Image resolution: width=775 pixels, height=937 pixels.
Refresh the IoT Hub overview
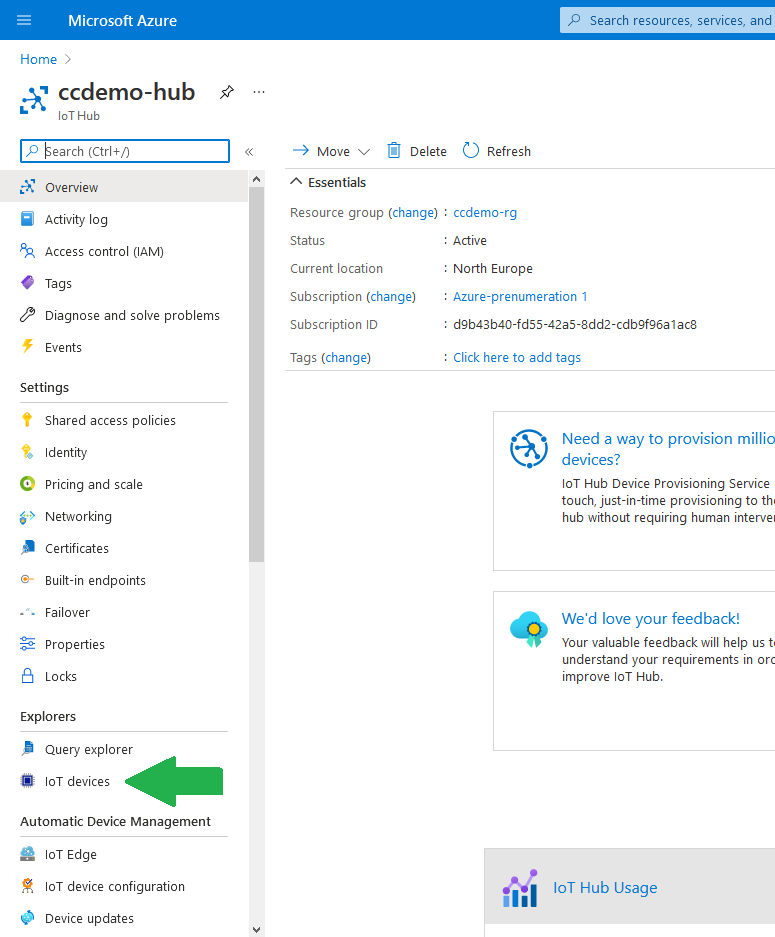click(x=497, y=151)
